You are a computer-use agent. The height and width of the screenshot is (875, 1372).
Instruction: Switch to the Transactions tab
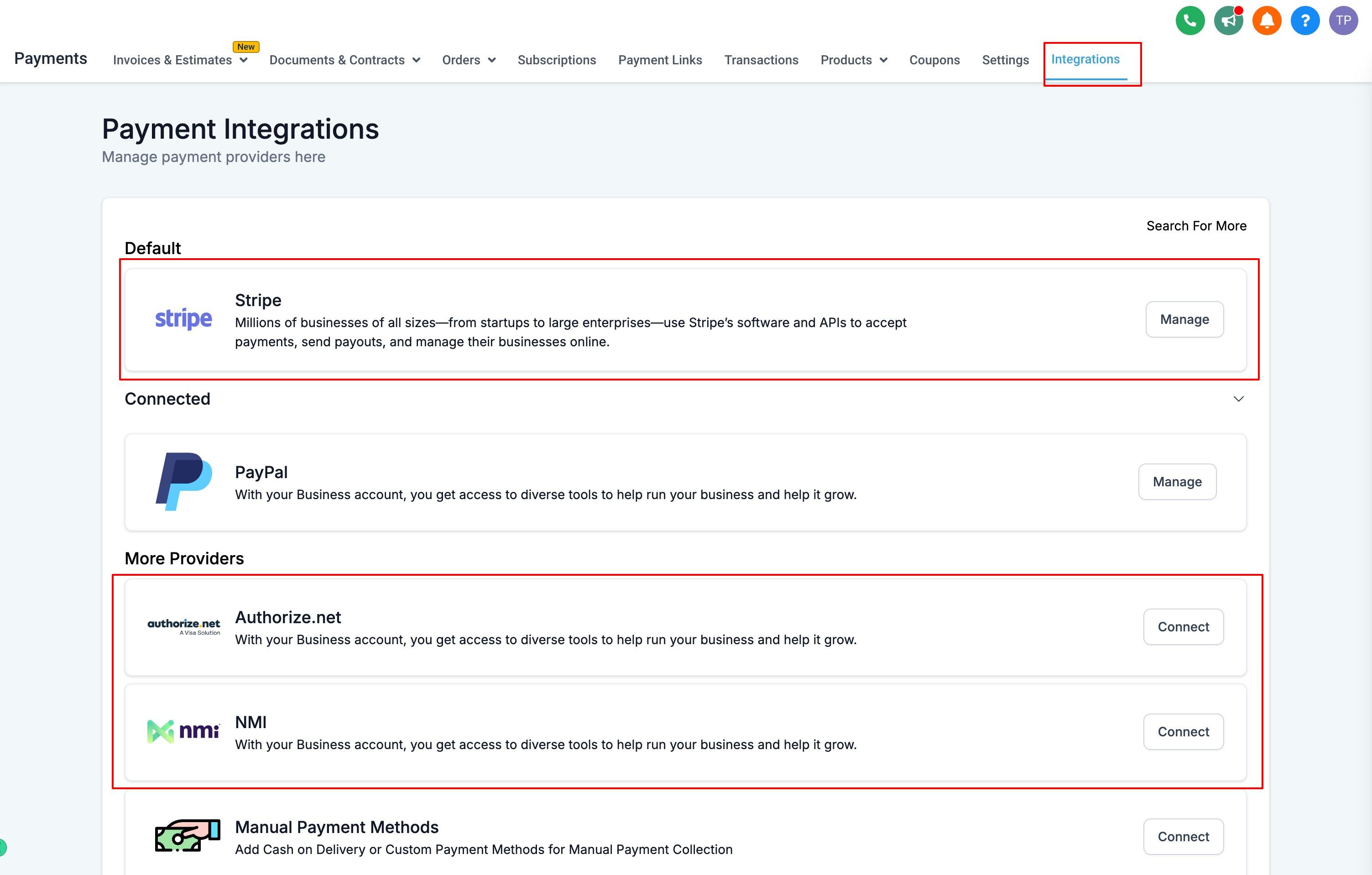pyautogui.click(x=761, y=60)
